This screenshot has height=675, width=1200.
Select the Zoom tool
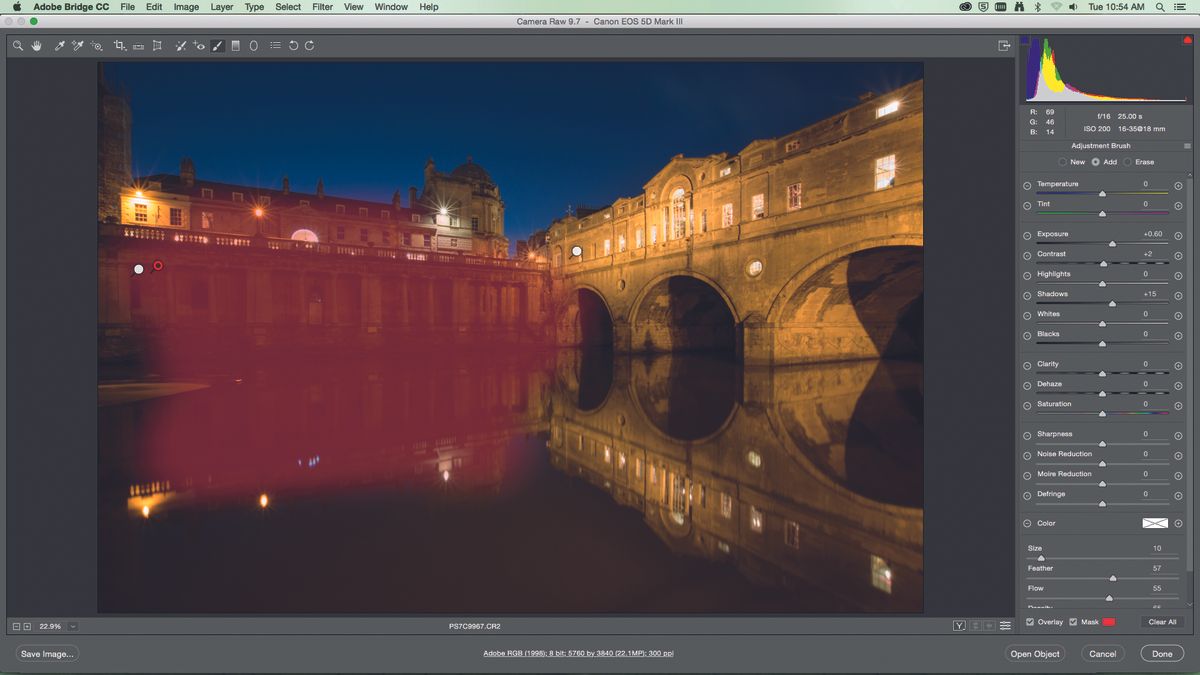(17, 45)
